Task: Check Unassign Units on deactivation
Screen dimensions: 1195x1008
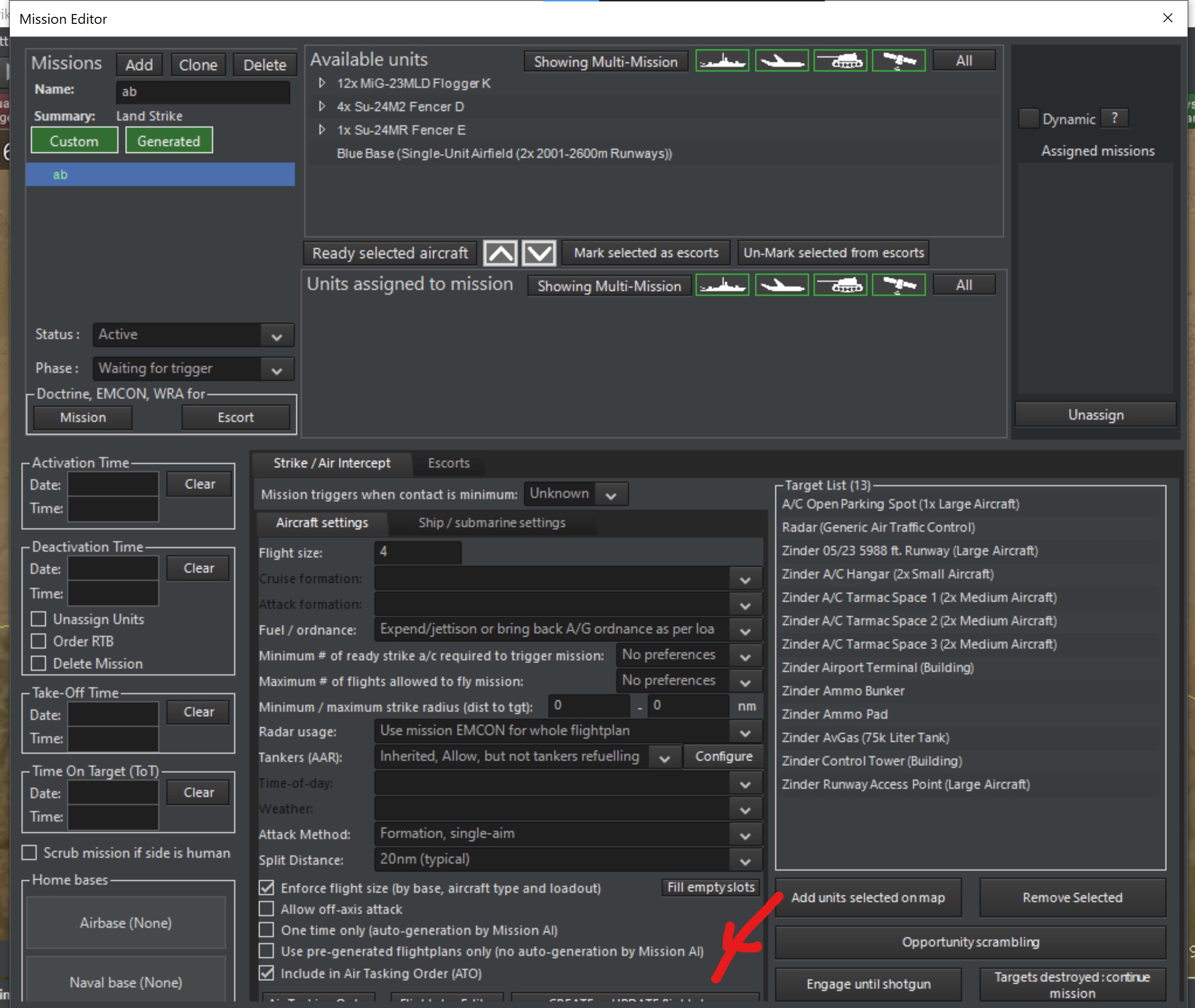Action: [38, 619]
